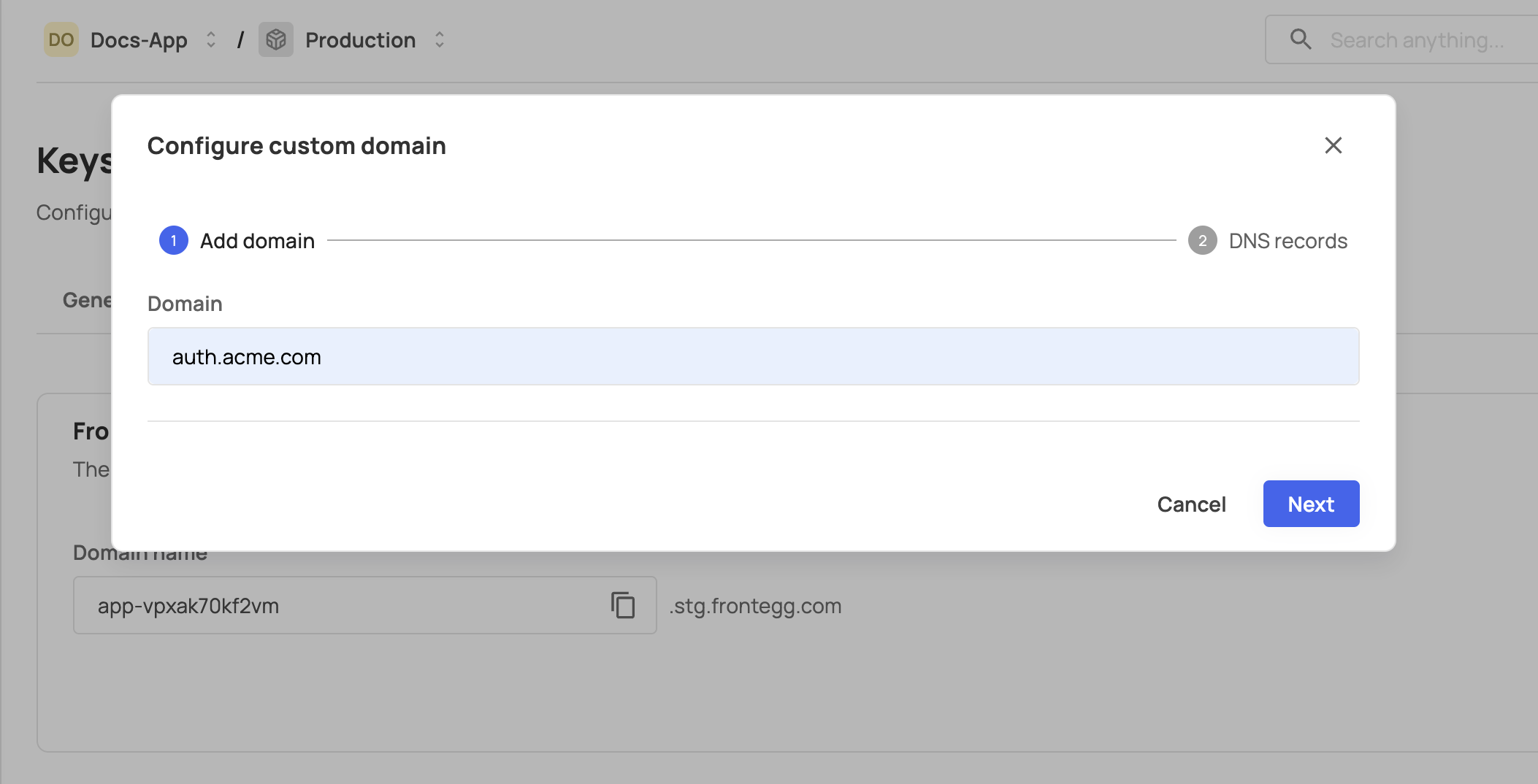Open the Docs-App project name
The width and height of the screenshot is (1538, 784).
click(139, 40)
